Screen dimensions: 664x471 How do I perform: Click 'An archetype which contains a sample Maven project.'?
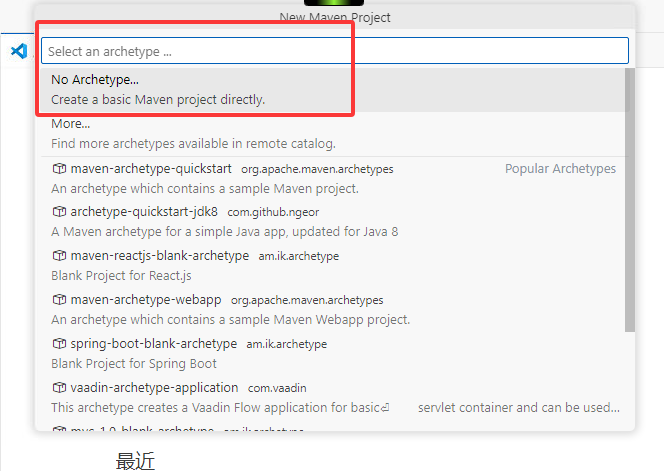pyautogui.click(x=205, y=188)
